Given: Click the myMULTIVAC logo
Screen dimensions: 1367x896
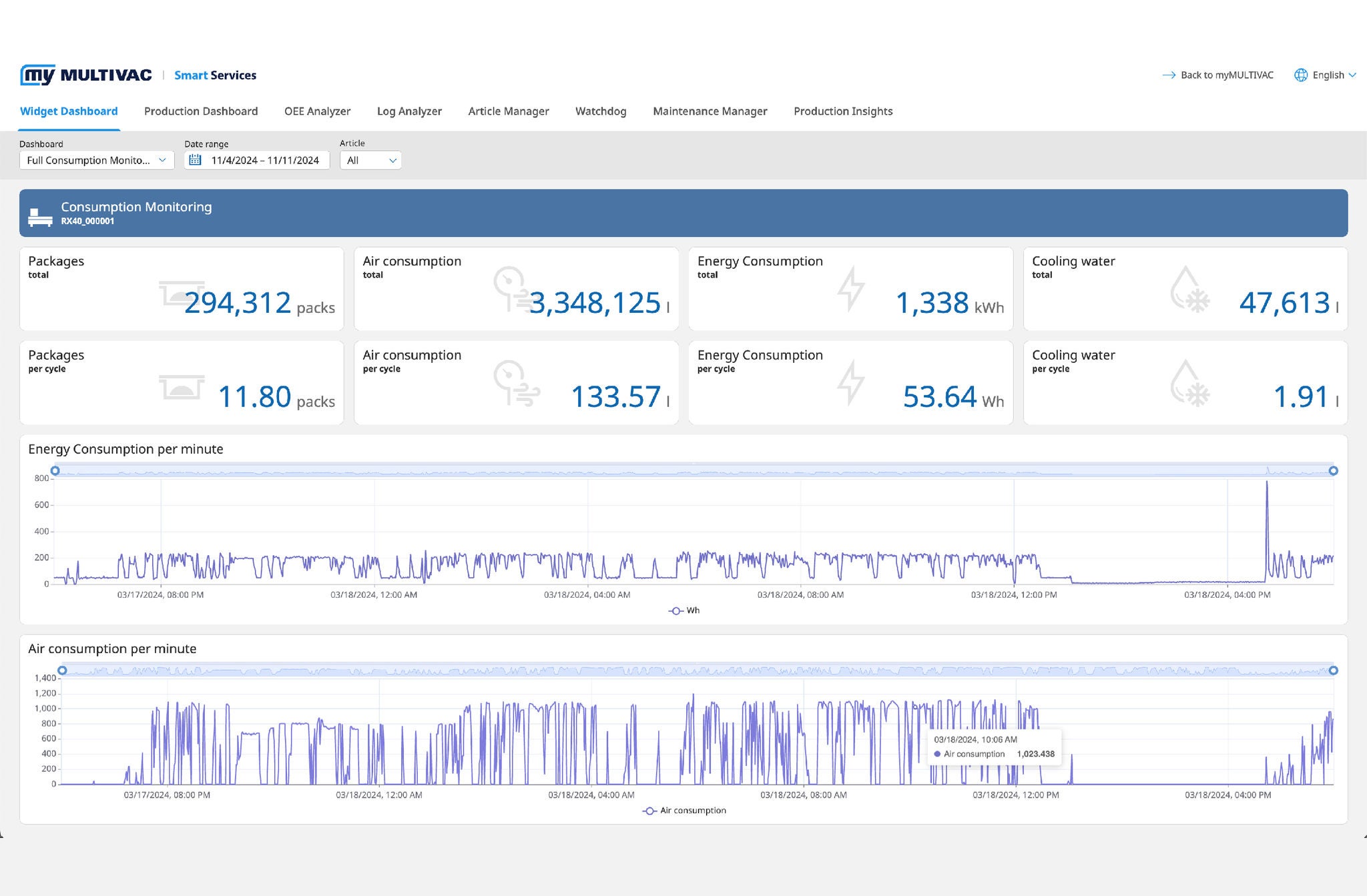Looking at the screenshot, I should [x=85, y=75].
